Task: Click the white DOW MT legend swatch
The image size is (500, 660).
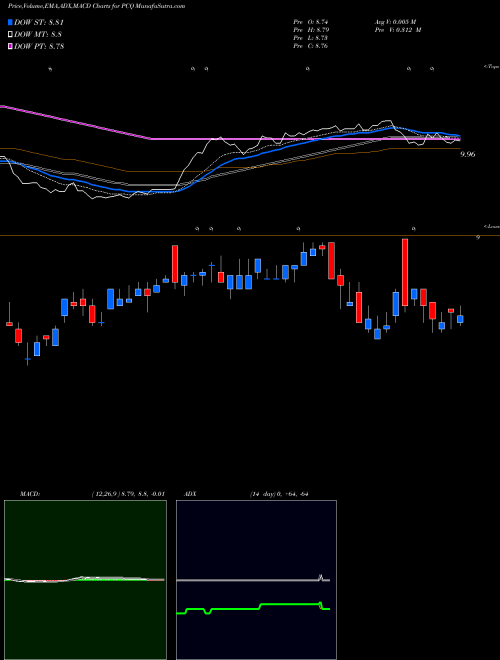Action: pos(10,35)
